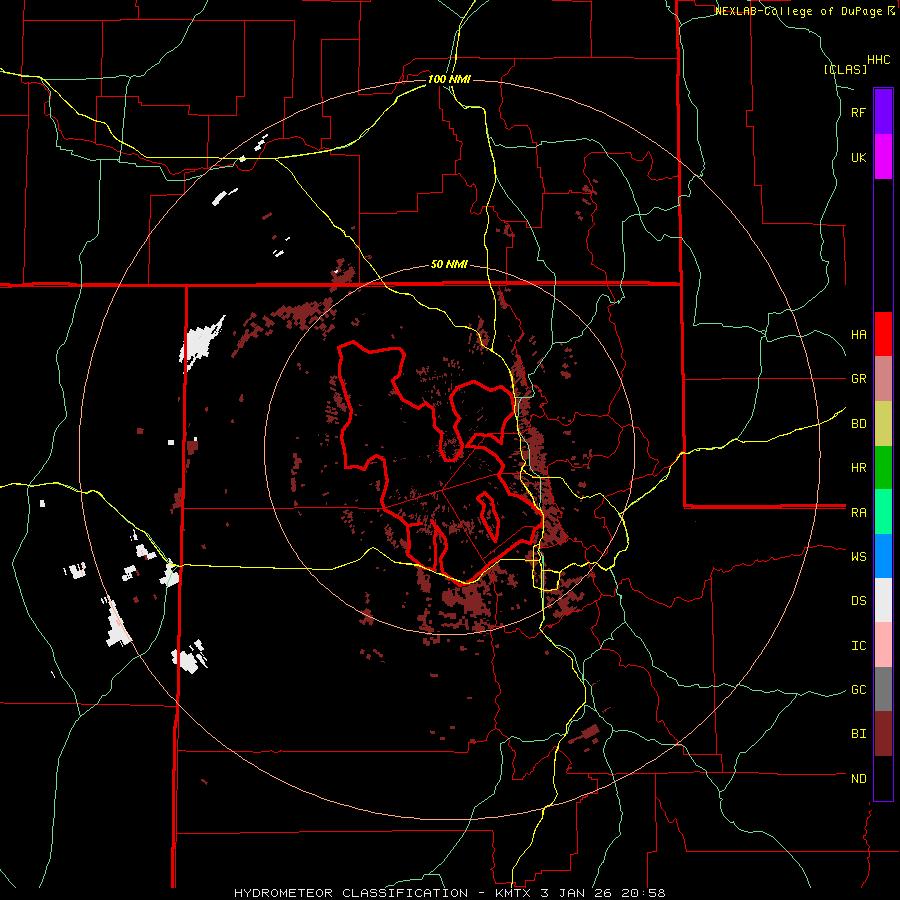Click the magenta UK color swatch
The height and width of the screenshot is (900, 900).
(883, 157)
